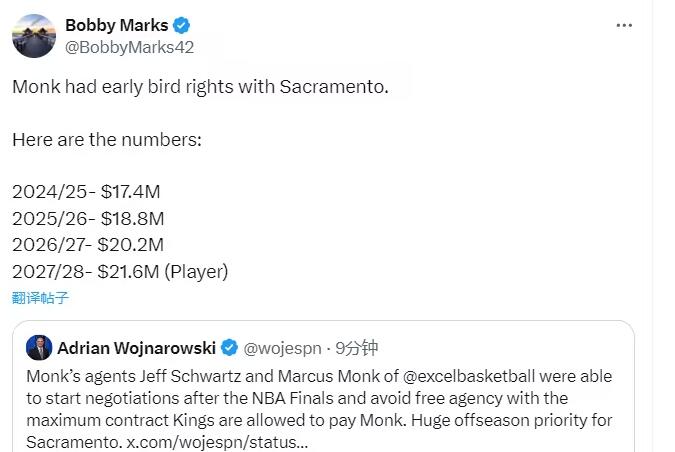Viewport: 675px width, 452px height.
Task: Open the x.com/wojespn/status link
Action: coord(216,442)
